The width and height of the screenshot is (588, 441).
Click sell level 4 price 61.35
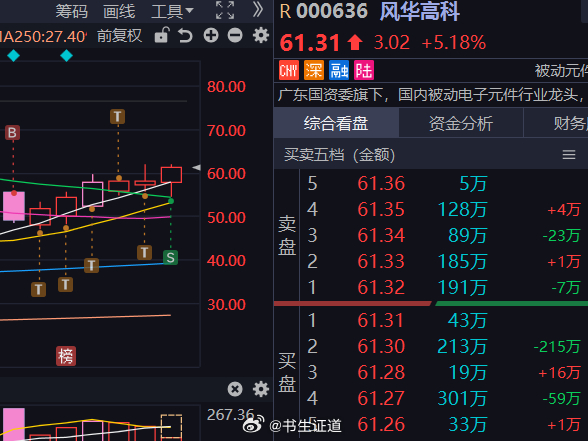(x=381, y=209)
